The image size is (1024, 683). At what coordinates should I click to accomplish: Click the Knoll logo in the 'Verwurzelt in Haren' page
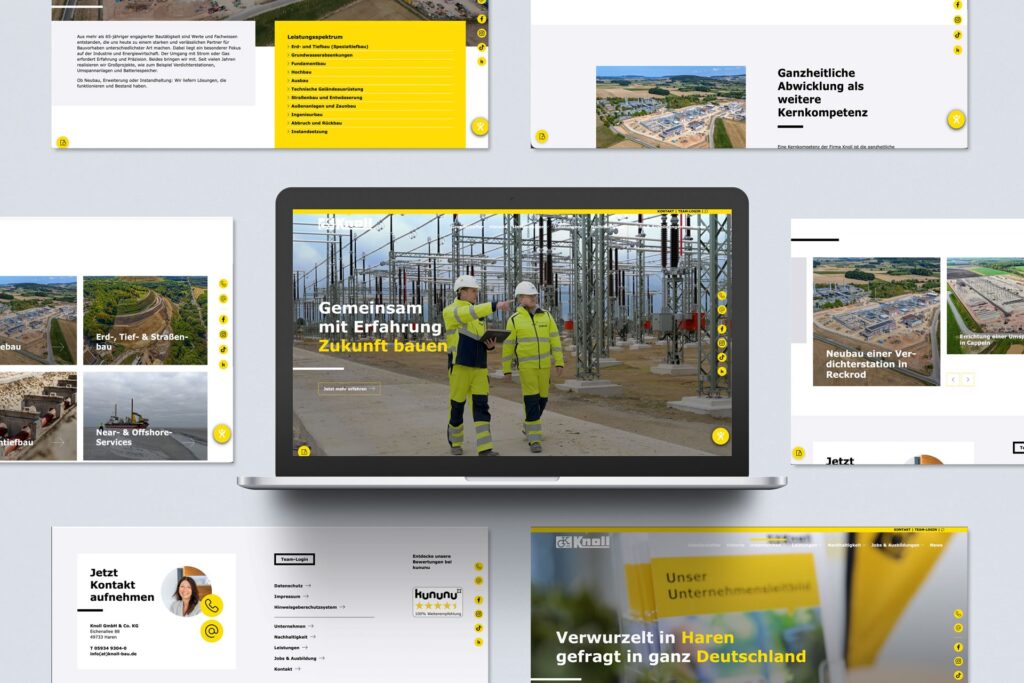point(583,541)
